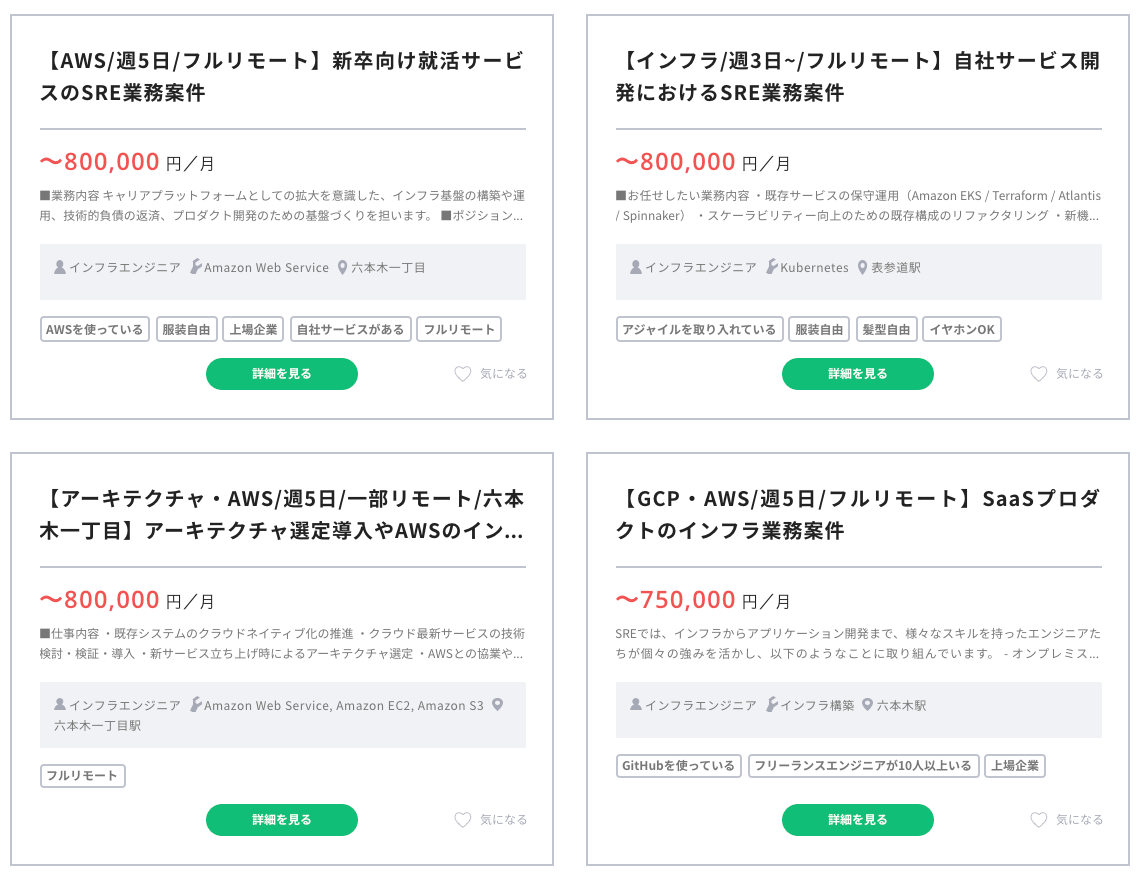Screen dimensions: 1140x874
Task: Click the GitHubを使っている tag
Action: (x=678, y=766)
